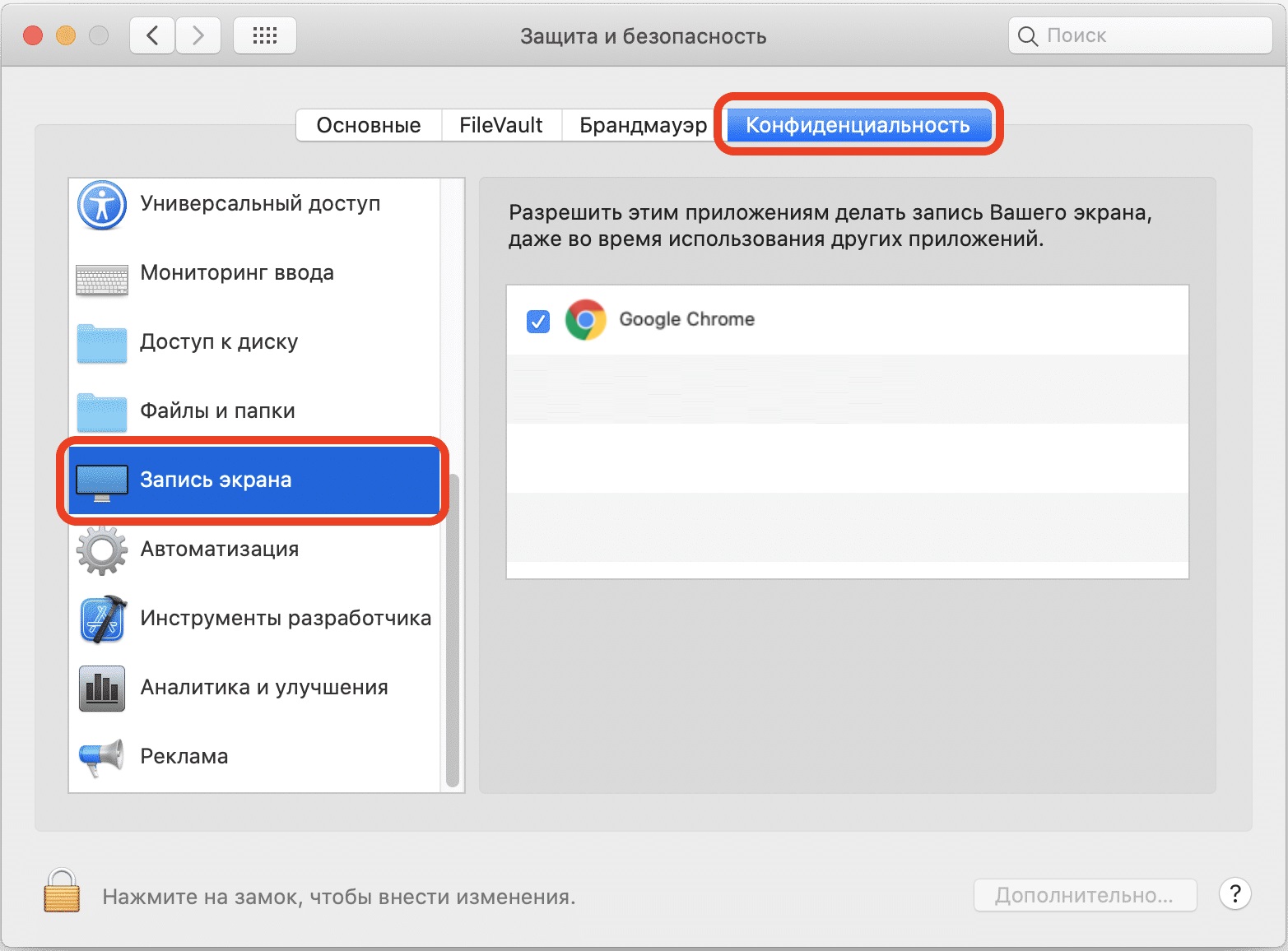The height and width of the screenshot is (951, 1288).
Task: Switch to the Основные tab
Action: (x=367, y=124)
